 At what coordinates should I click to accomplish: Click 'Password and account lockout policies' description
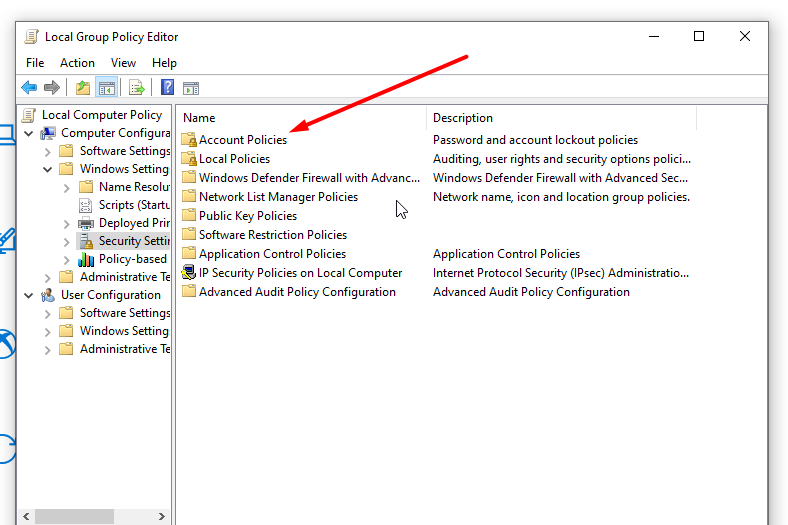pos(535,140)
